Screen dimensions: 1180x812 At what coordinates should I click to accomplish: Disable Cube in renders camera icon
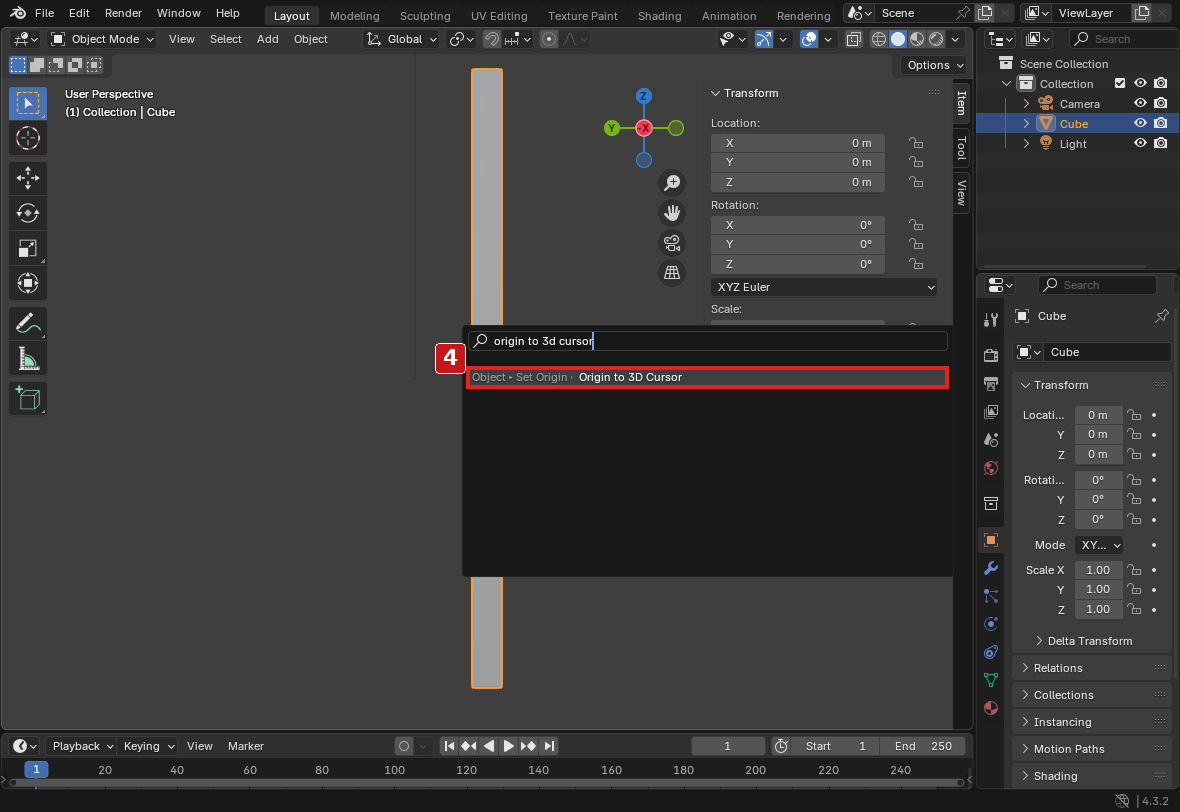tap(1160, 123)
